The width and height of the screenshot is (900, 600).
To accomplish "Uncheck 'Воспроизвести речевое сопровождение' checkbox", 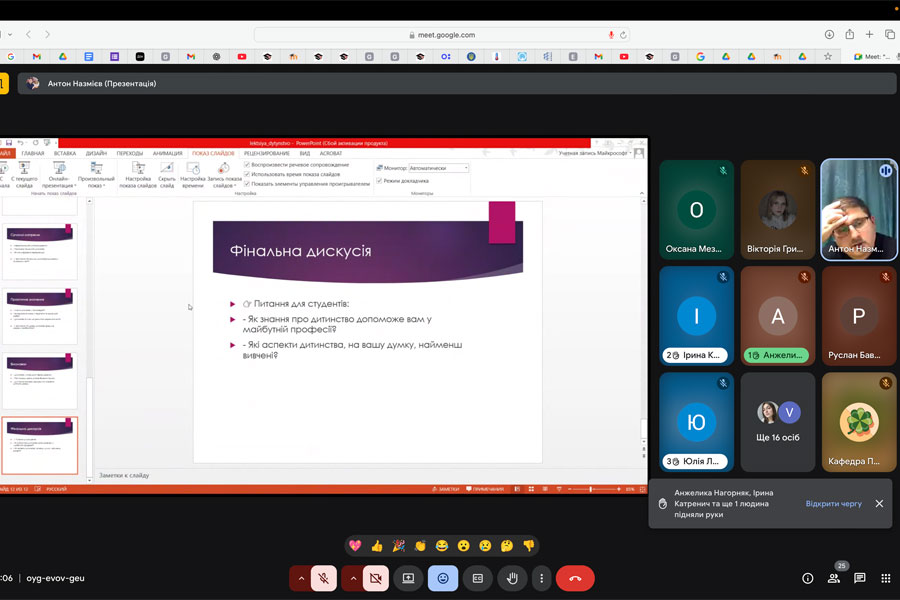I will 248,164.
